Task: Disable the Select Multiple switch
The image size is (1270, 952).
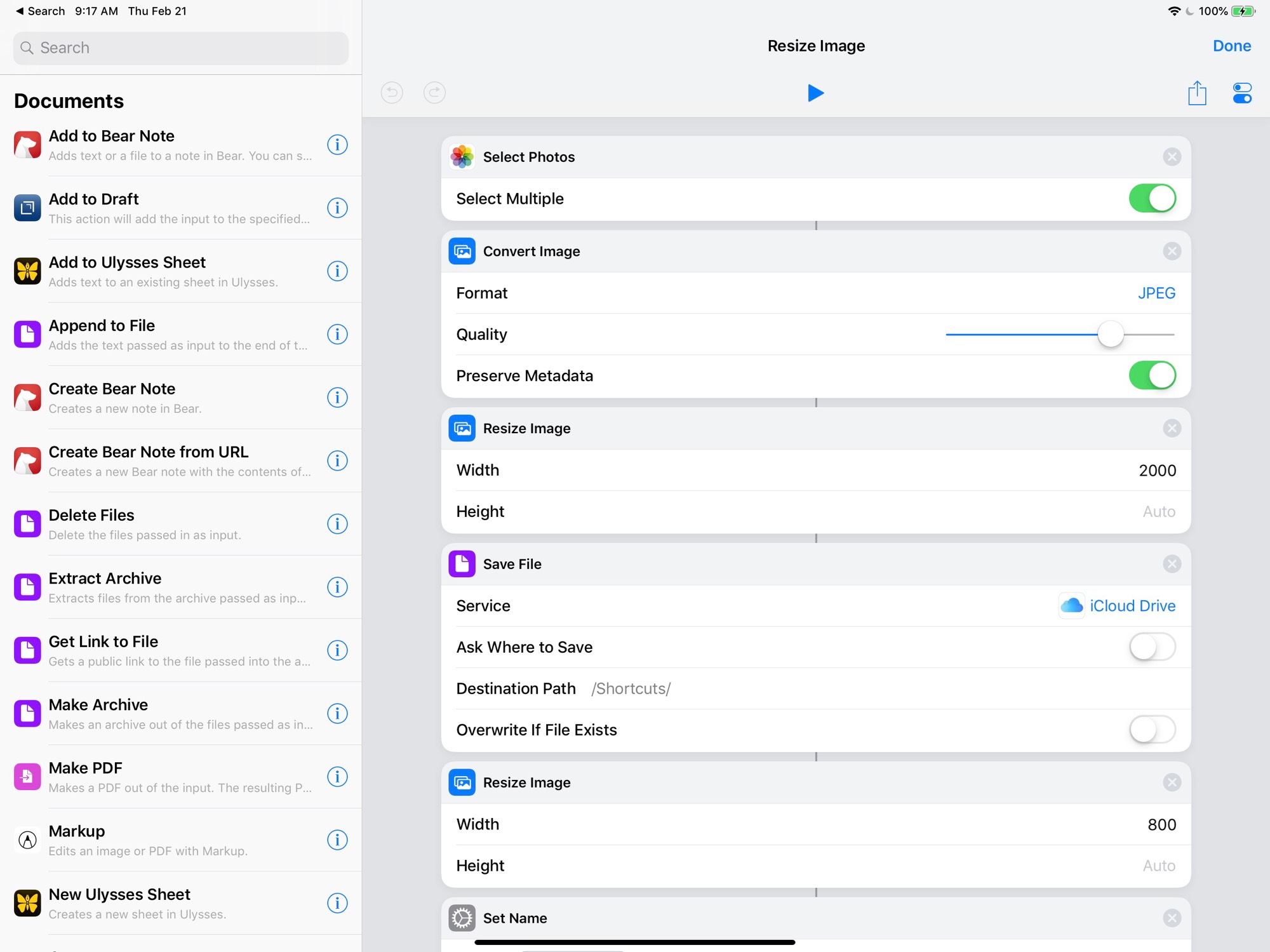Action: click(1152, 199)
